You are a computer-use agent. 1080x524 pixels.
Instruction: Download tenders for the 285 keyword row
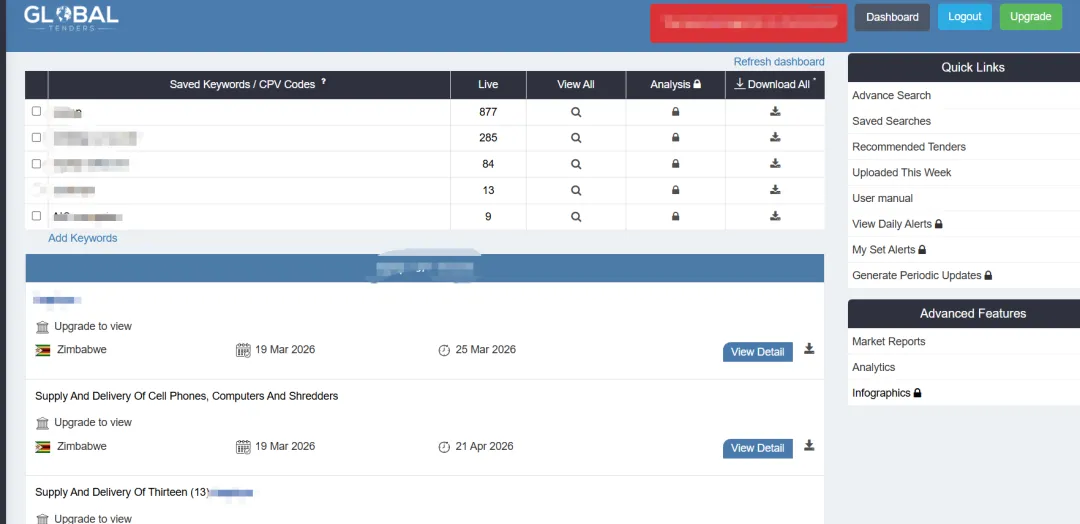click(775, 137)
